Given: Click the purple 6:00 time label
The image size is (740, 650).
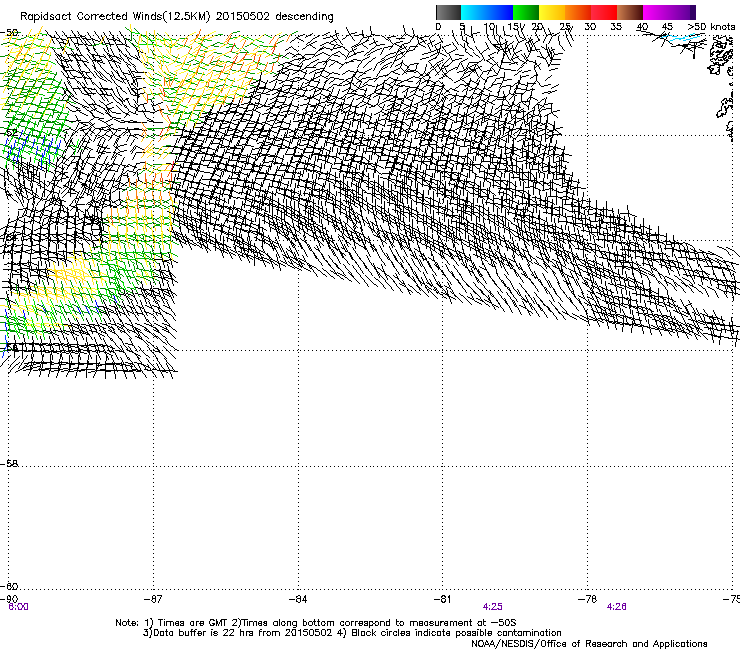Looking at the screenshot, I should click(x=18, y=607).
